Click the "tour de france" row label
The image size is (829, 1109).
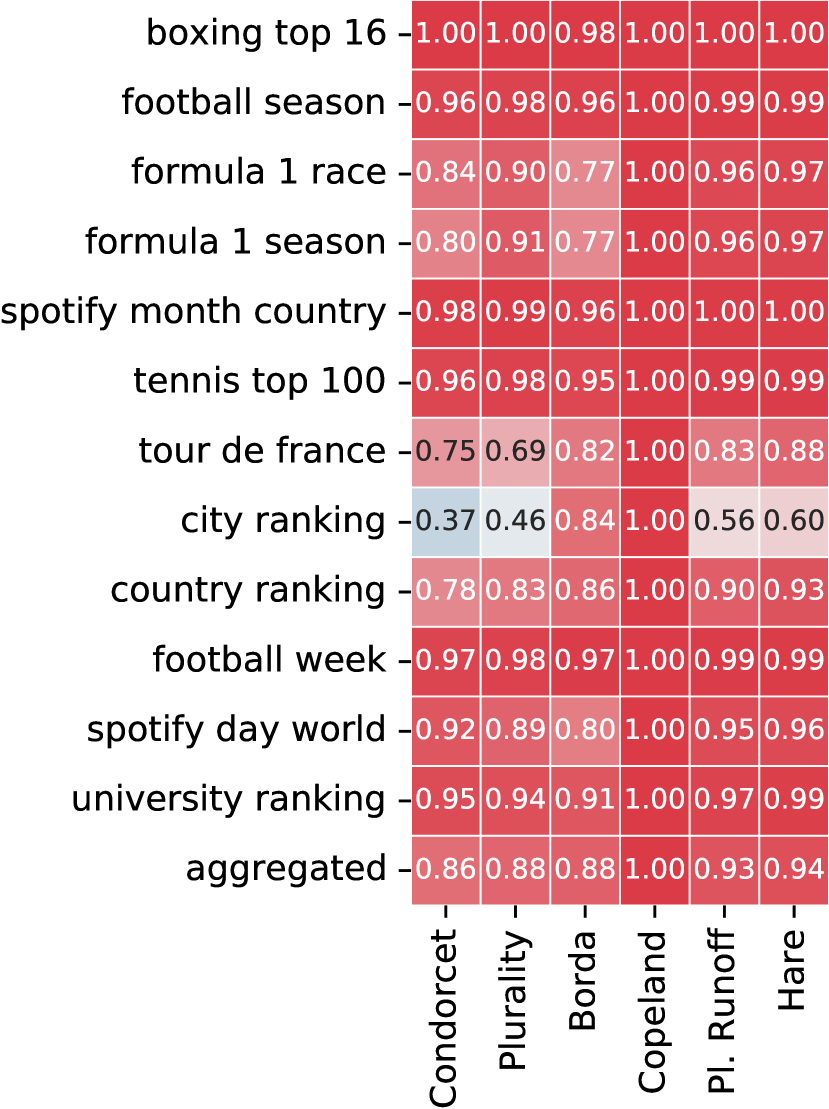[x=262, y=451]
